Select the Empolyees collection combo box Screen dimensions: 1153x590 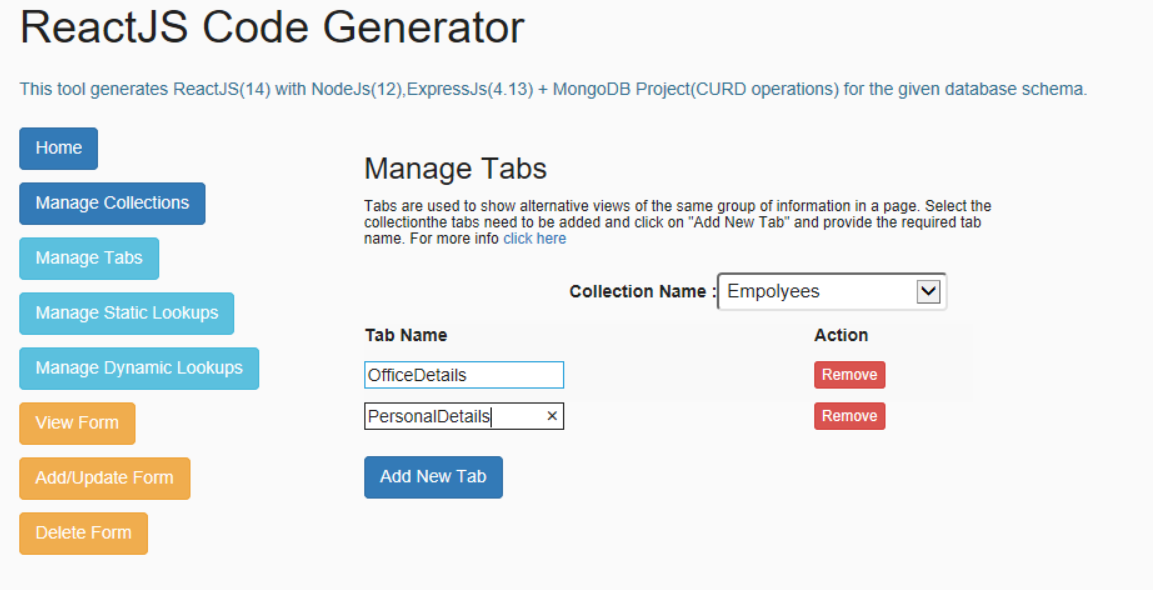point(832,291)
